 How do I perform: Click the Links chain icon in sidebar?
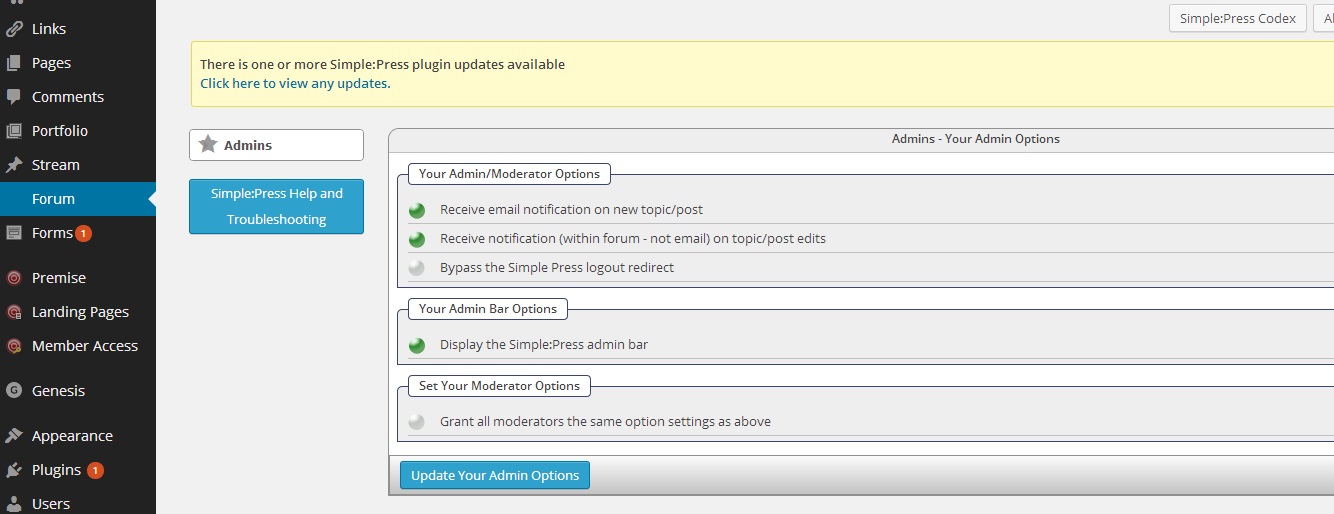click(14, 29)
